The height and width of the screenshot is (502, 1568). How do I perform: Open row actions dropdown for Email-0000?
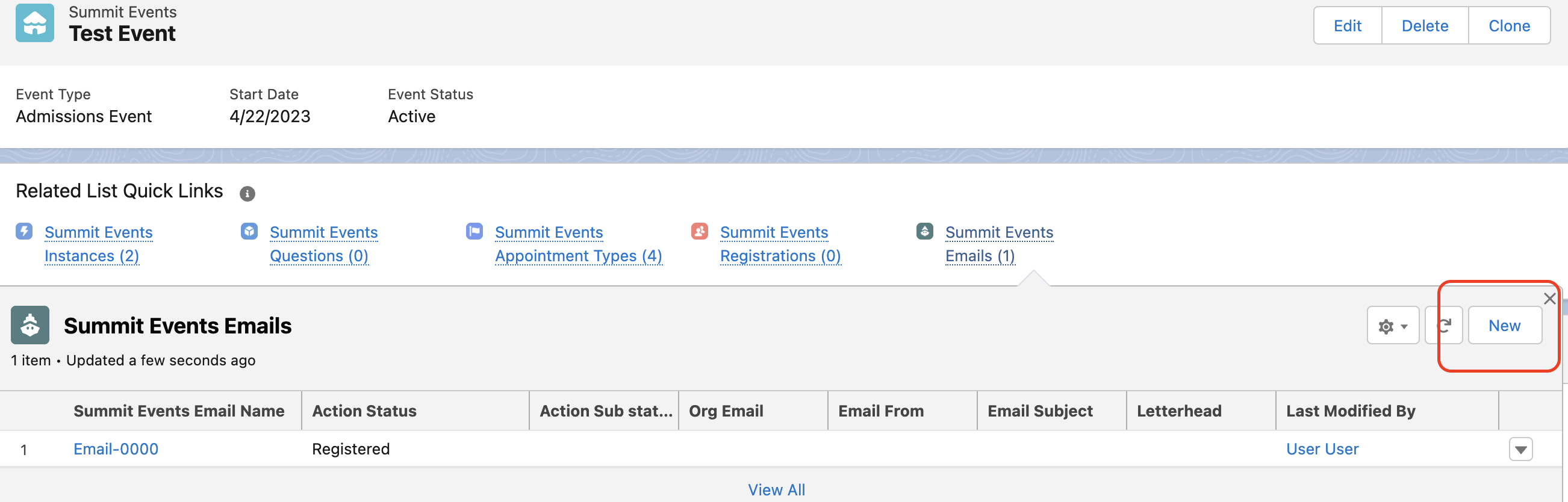(1521, 450)
